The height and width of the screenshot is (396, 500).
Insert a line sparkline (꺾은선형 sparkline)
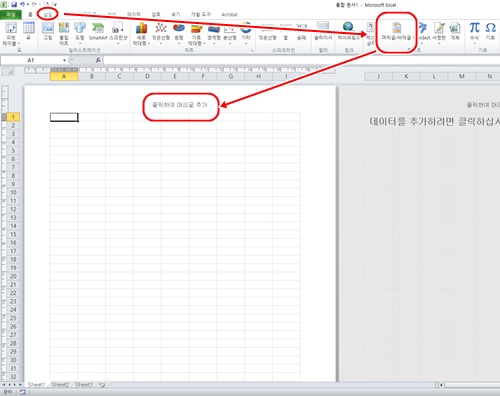(268, 31)
